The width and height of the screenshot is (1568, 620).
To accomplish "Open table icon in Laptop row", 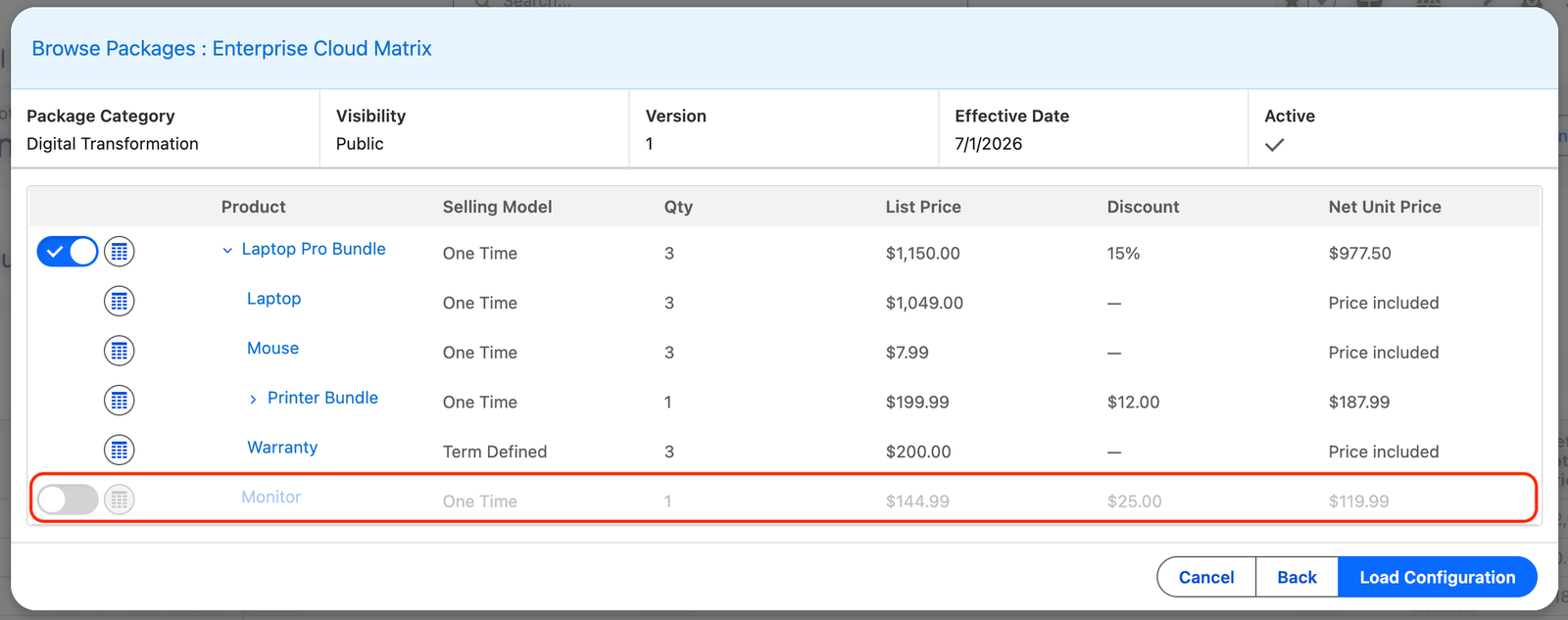I will point(120,302).
